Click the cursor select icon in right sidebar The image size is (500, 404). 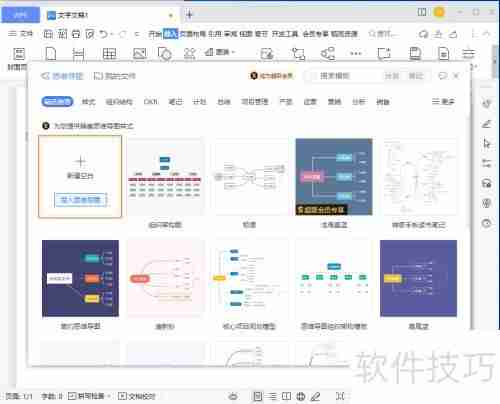point(487,144)
